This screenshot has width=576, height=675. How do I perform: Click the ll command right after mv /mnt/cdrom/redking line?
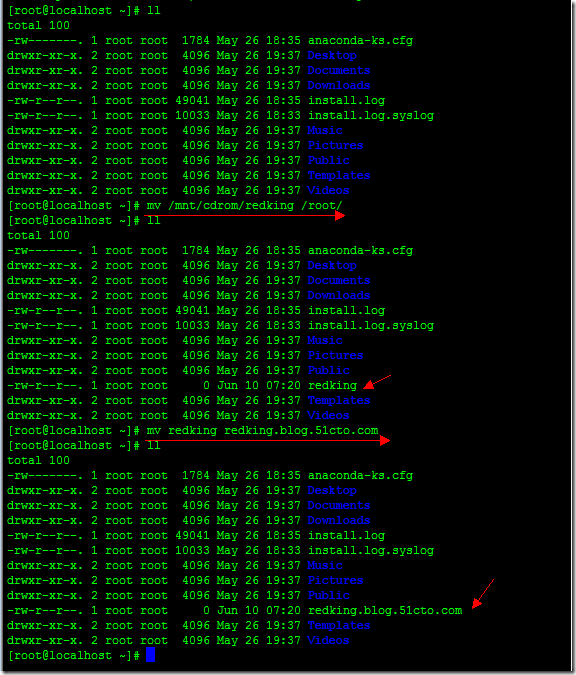click(x=154, y=220)
